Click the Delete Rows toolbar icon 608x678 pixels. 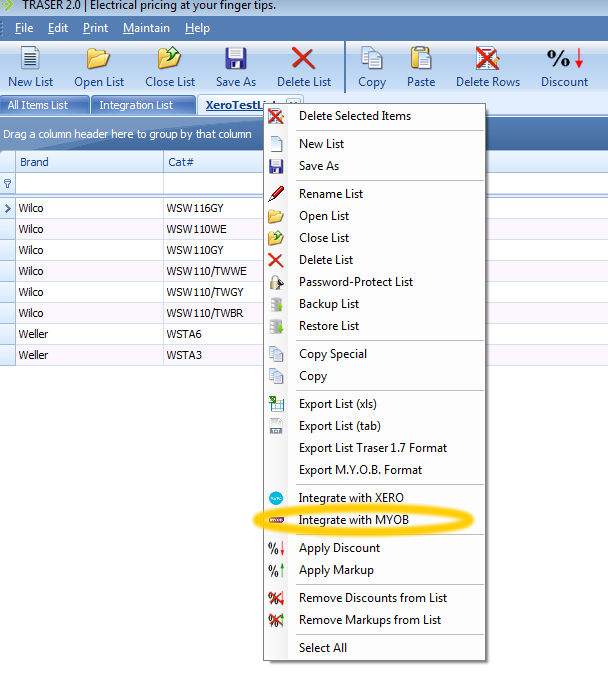point(487,58)
